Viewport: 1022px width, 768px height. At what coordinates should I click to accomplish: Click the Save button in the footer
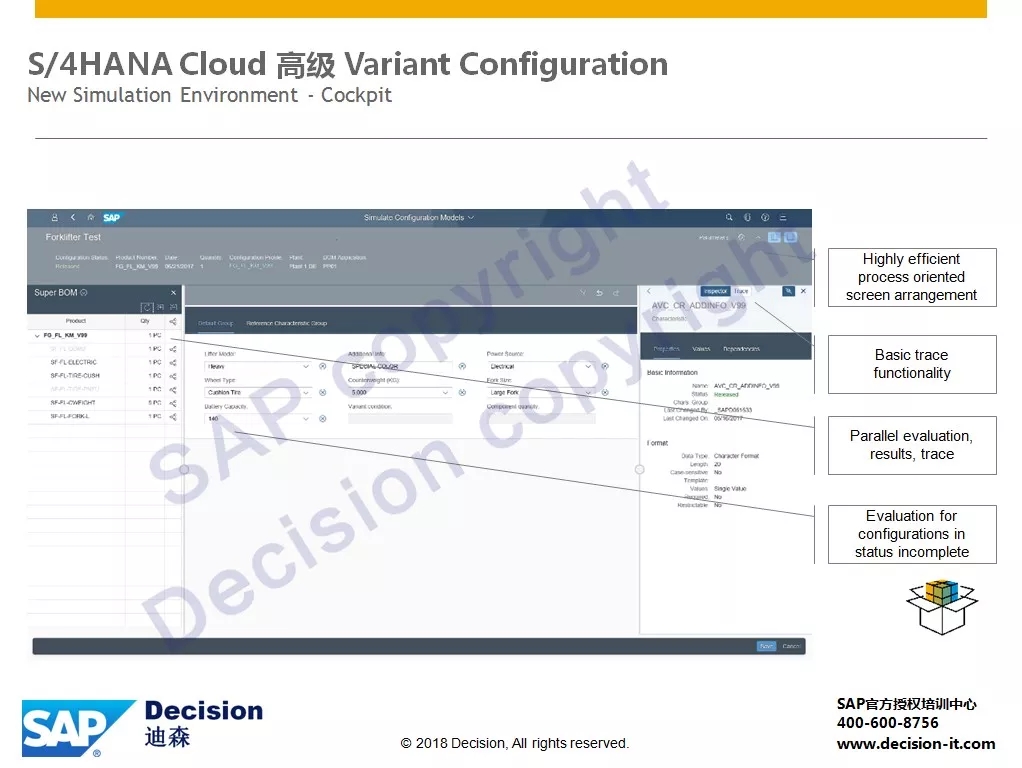[x=766, y=646]
